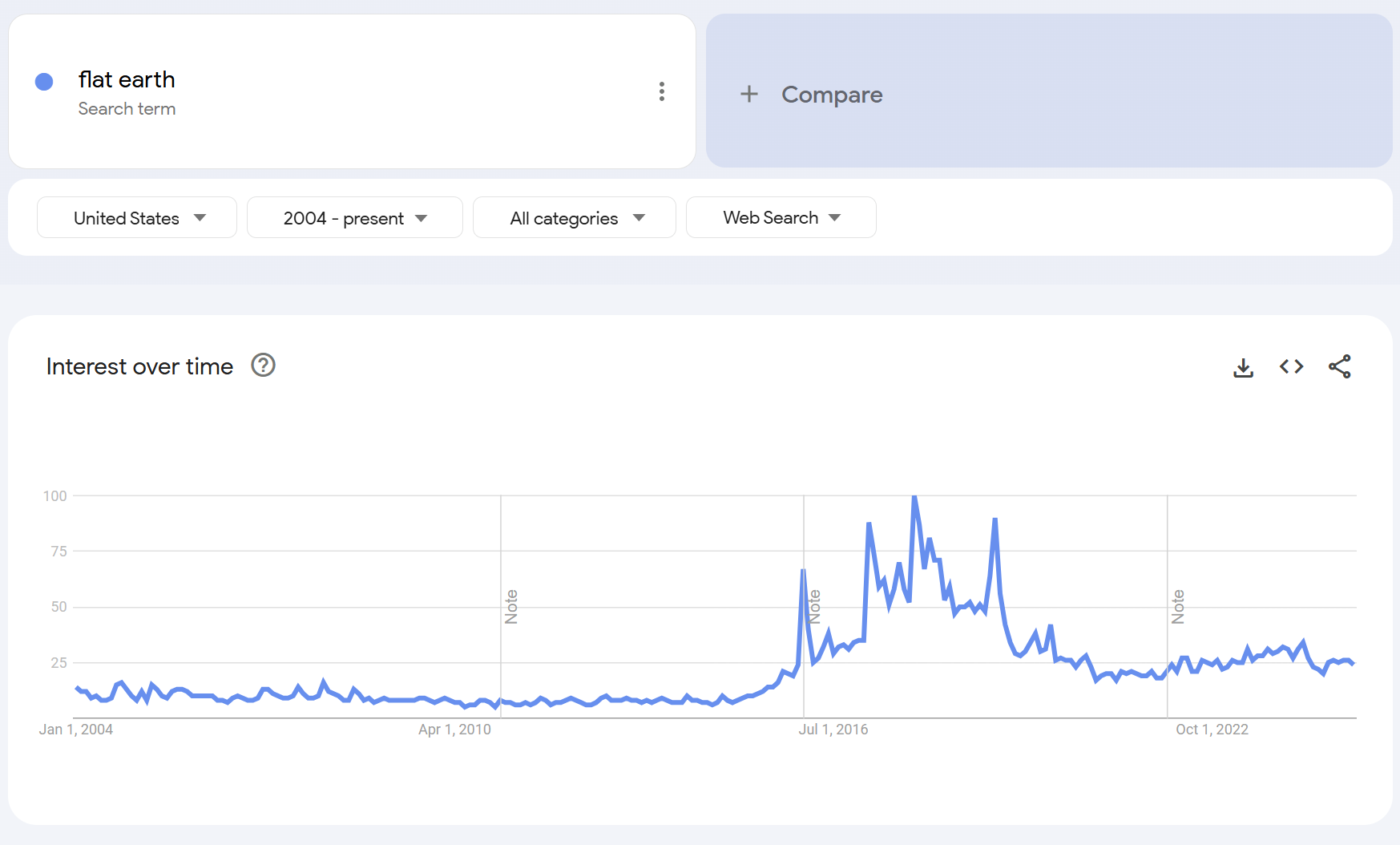The image size is (1400, 845).
Task: Click the Note marker near Oct 2022
Action: [x=1178, y=607]
